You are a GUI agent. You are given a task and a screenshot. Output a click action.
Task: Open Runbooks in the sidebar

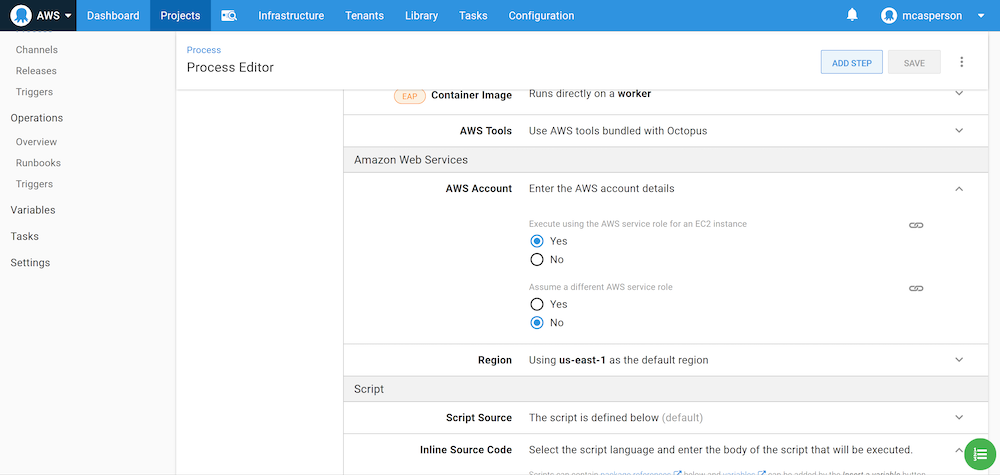38,163
